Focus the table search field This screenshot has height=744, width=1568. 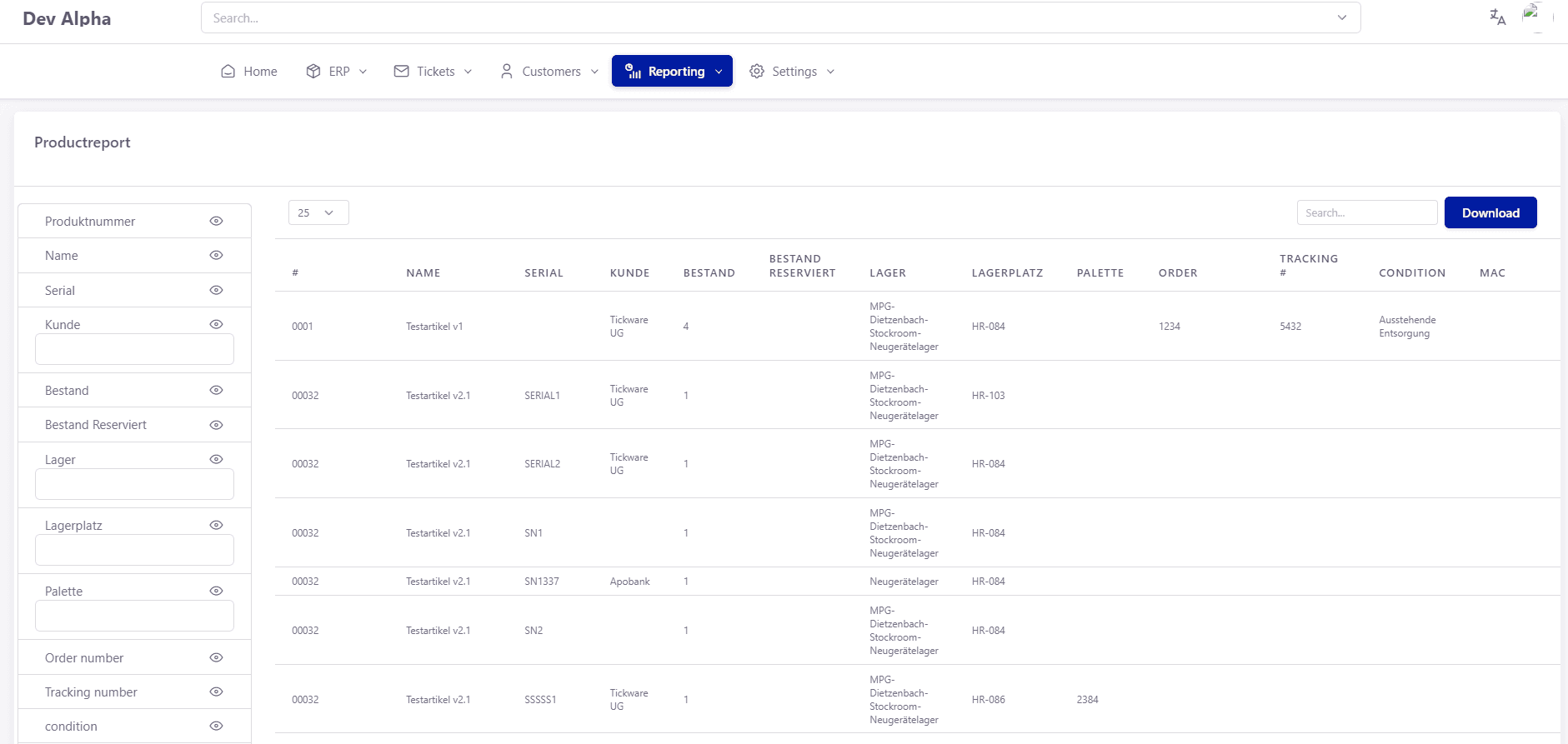tap(1367, 212)
